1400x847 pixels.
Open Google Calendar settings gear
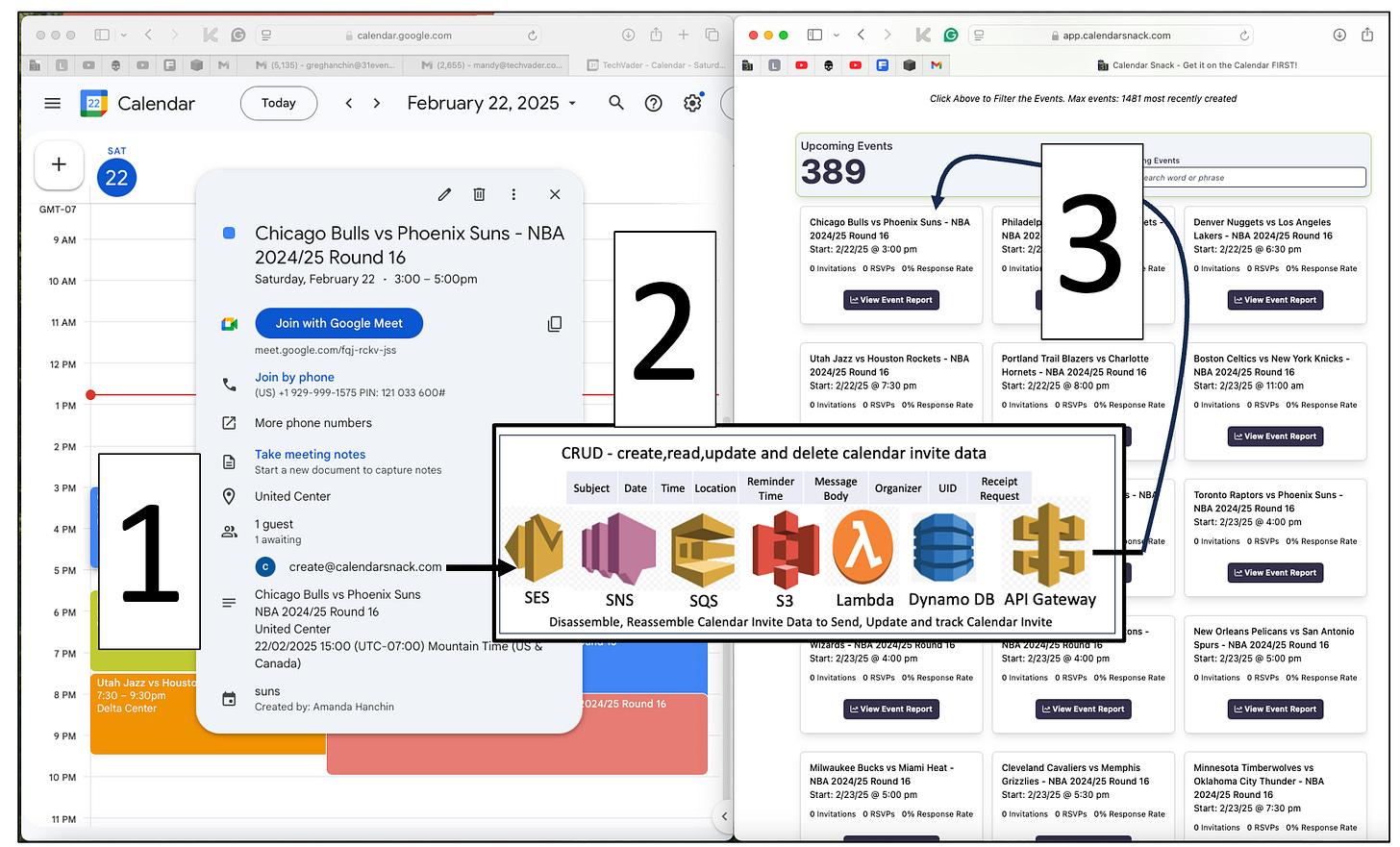[x=692, y=103]
